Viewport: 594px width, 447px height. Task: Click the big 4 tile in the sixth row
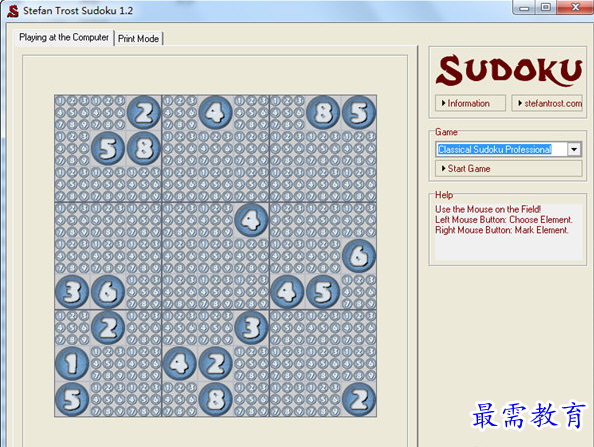pyautogui.click(x=287, y=292)
